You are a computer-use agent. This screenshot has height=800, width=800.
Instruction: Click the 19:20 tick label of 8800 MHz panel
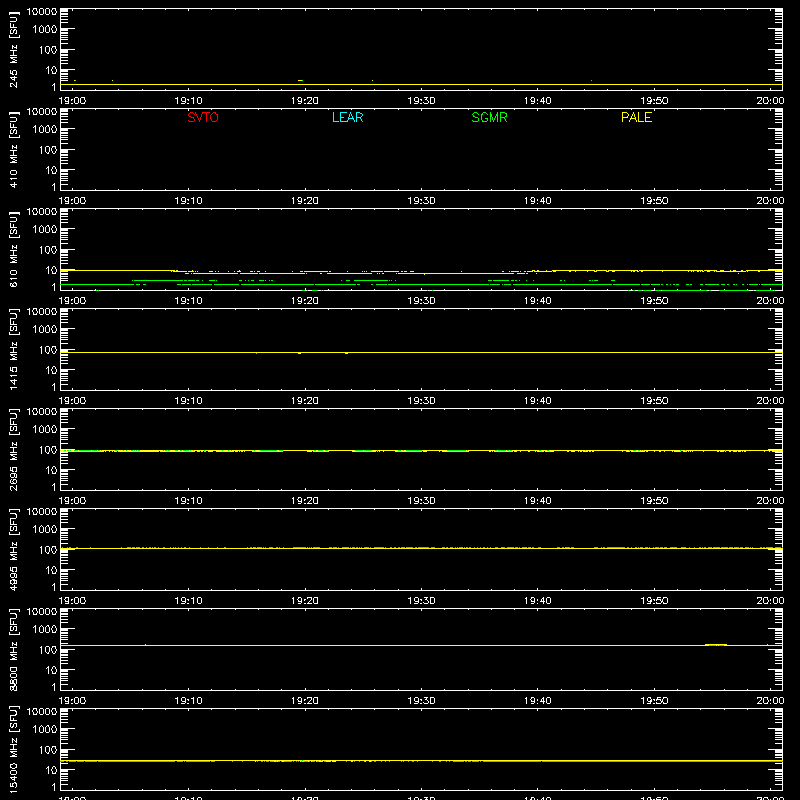tap(305, 701)
